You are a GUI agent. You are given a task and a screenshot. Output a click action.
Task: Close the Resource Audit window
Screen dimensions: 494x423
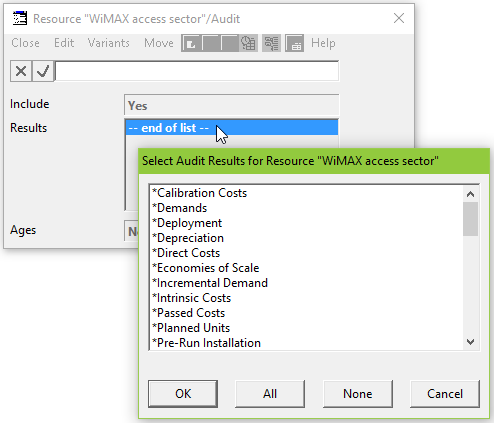click(x=399, y=18)
